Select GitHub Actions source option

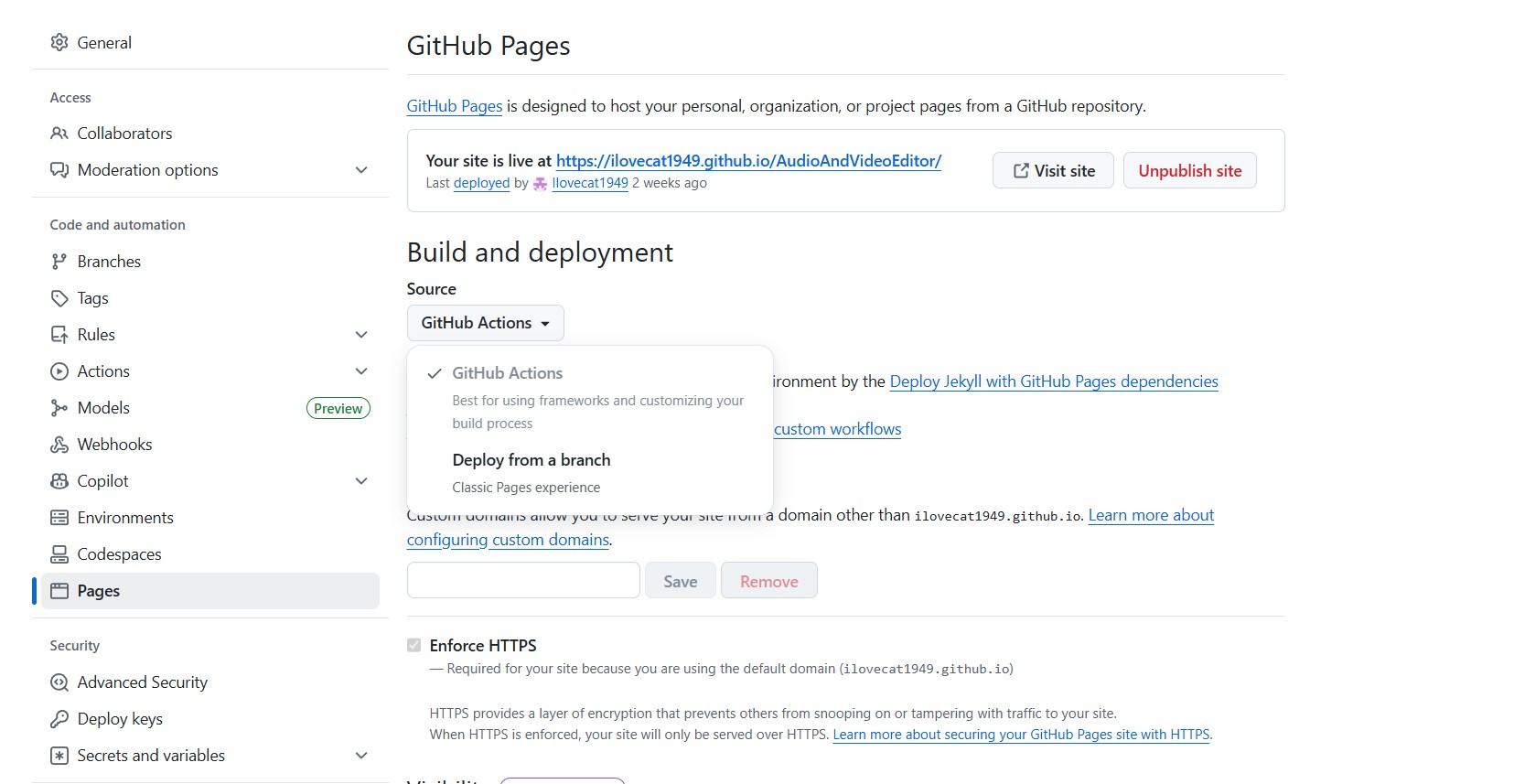click(590, 397)
